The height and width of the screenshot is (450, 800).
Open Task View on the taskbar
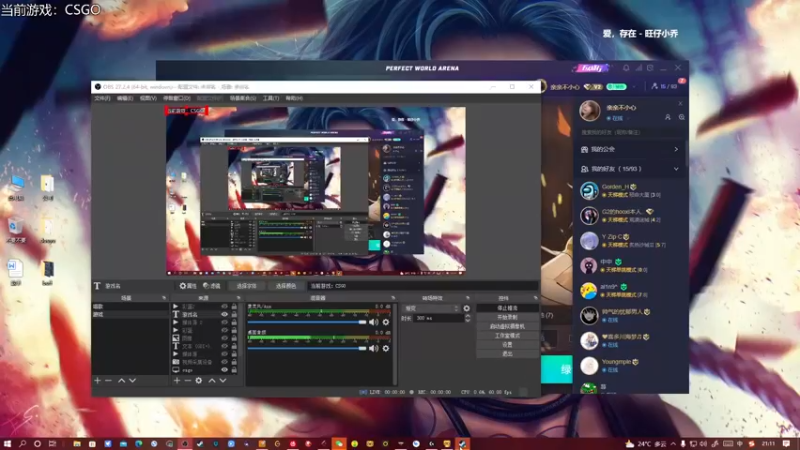click(52, 444)
